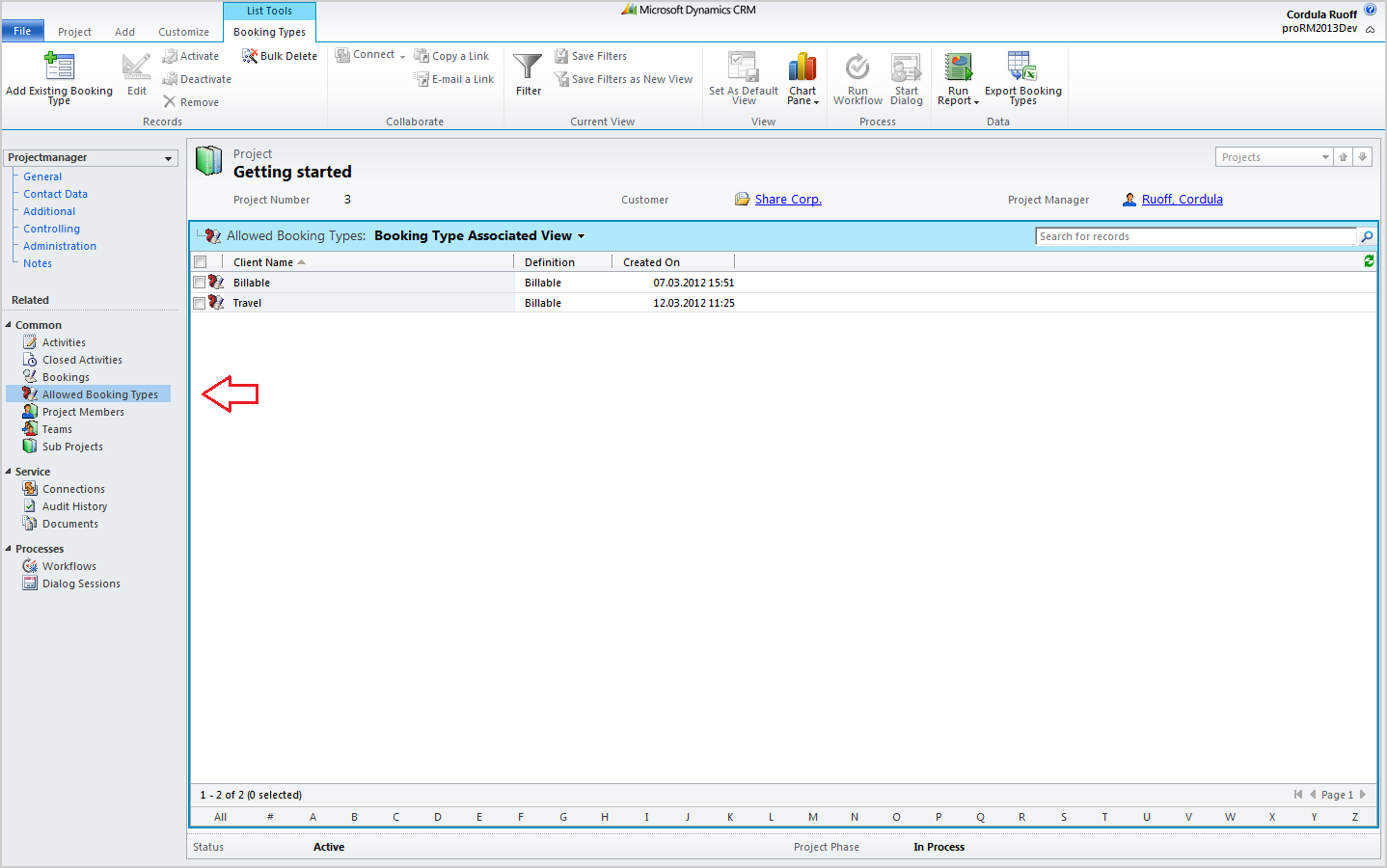Click the Help question mark icon
Screen dimensions: 1387x868
pyautogui.click(x=1370, y=10)
